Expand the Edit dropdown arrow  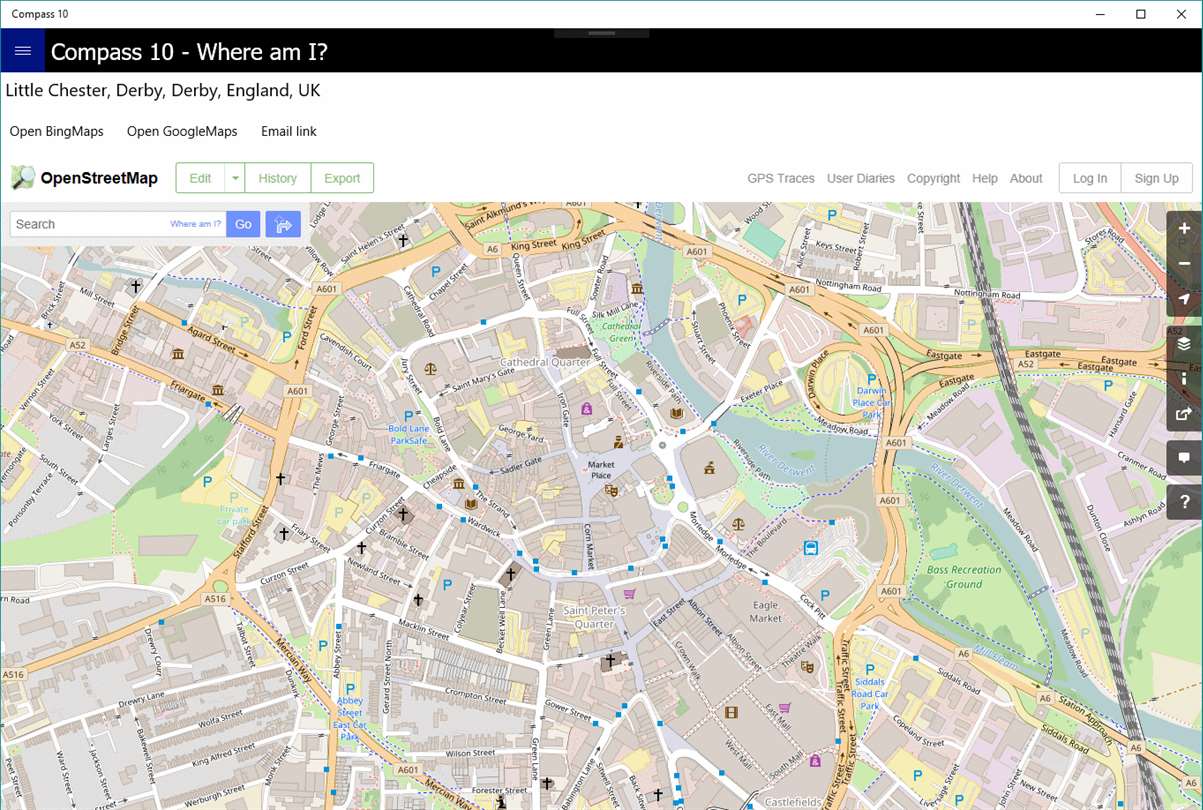tap(235, 178)
